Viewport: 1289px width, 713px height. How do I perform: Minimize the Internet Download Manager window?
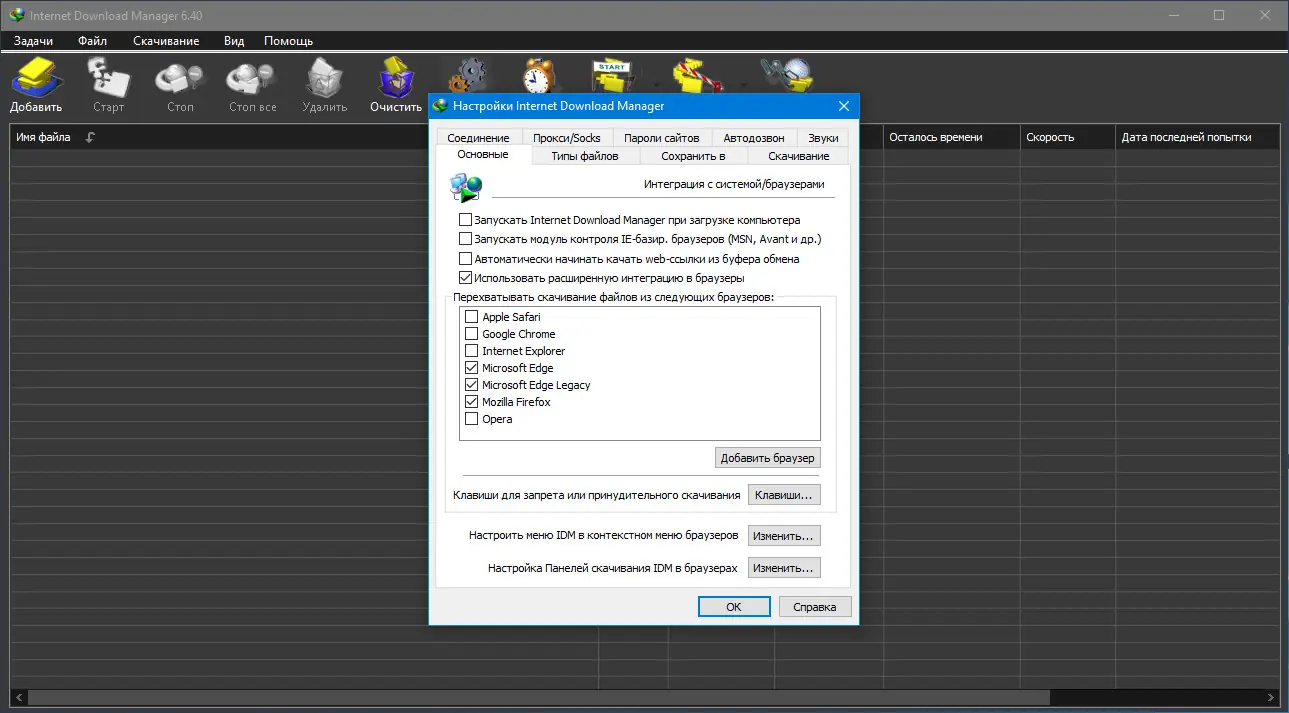1174,15
